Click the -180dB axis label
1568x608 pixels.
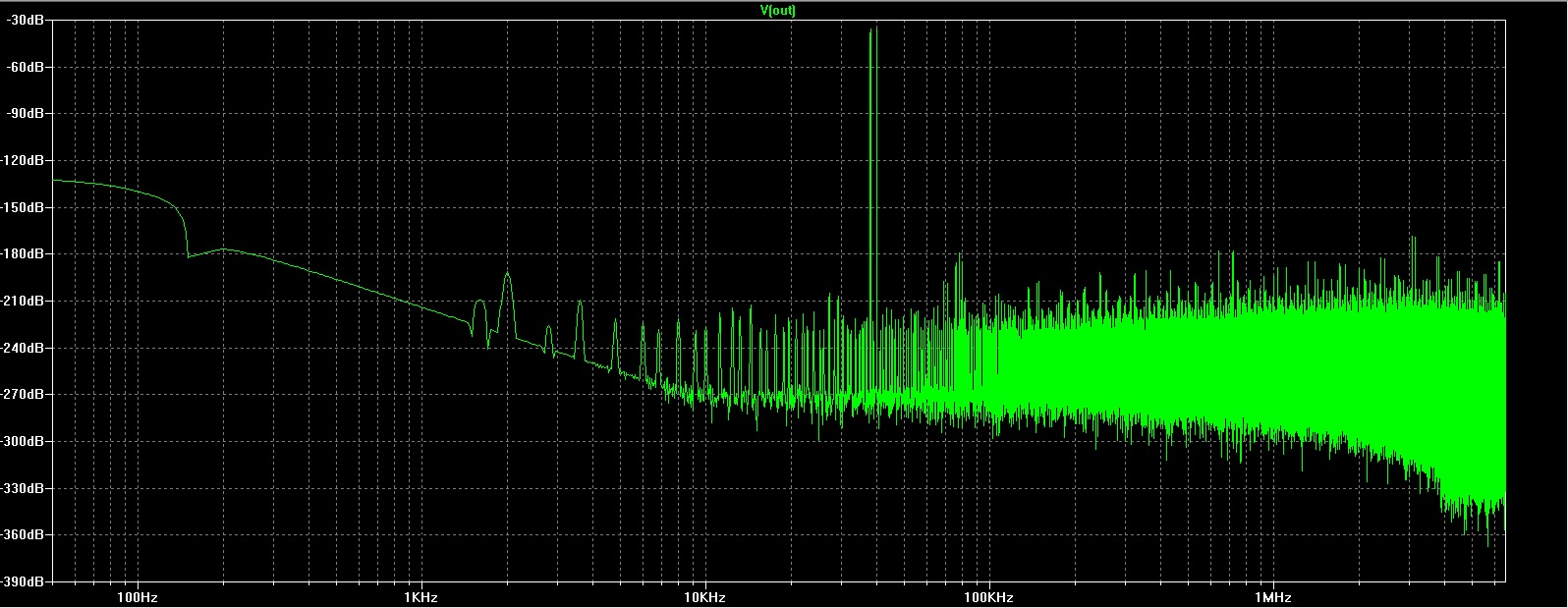[x=22, y=254]
